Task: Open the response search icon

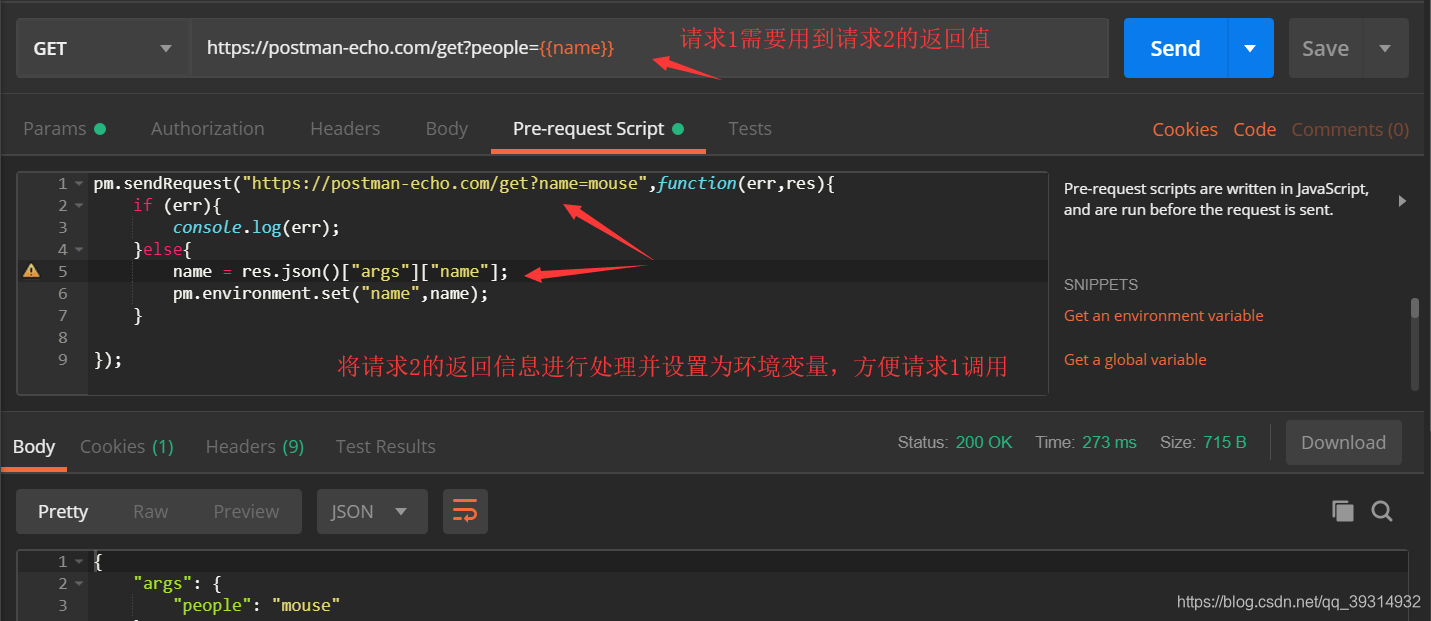Action: click(1382, 511)
